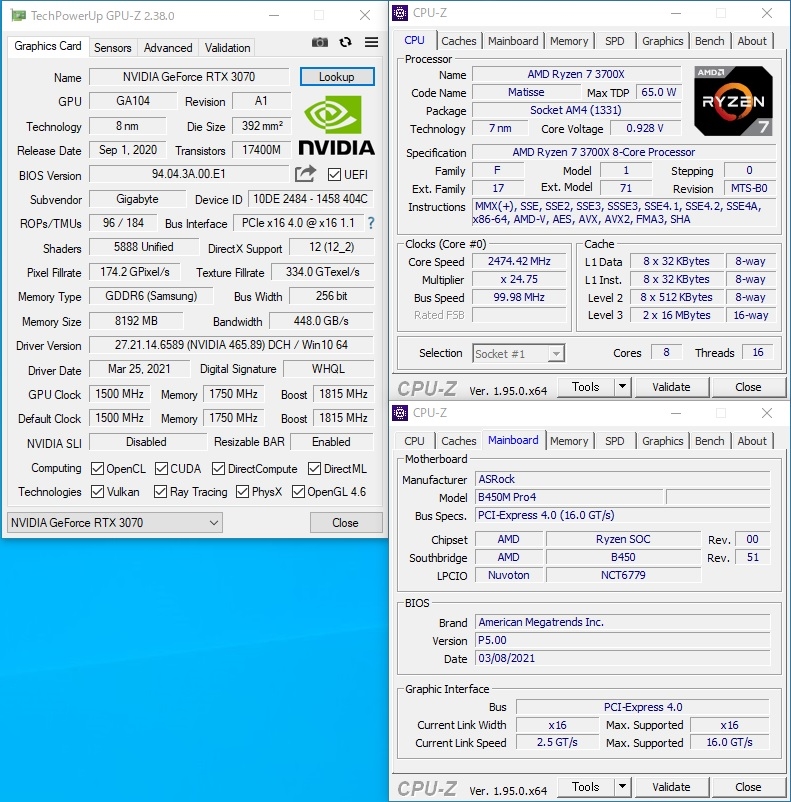Open Caches tab in upper CPU-Z window

pos(458,41)
